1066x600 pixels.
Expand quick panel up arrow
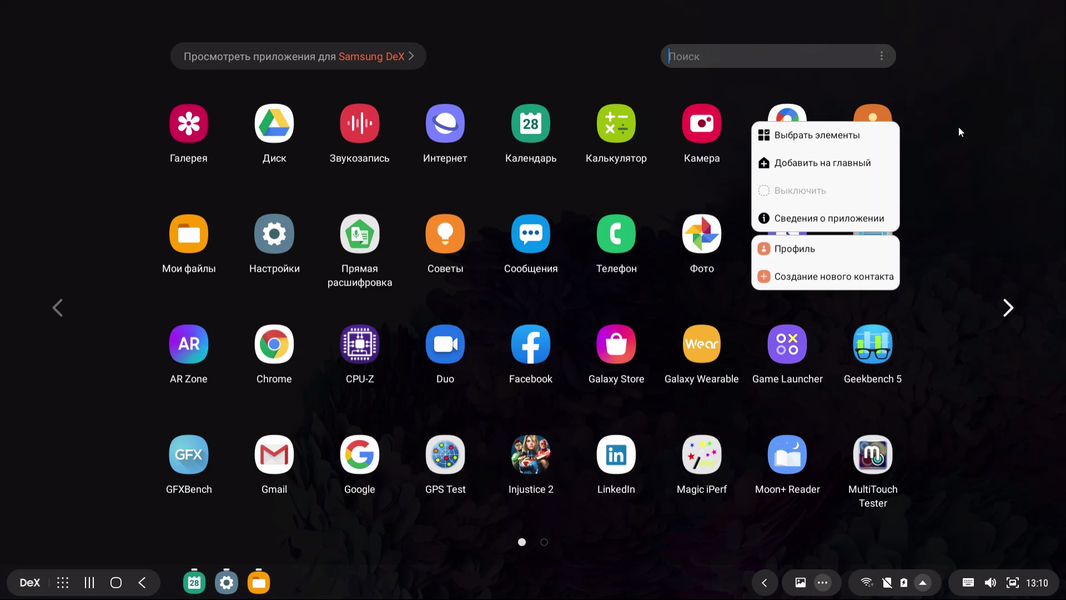(x=923, y=583)
